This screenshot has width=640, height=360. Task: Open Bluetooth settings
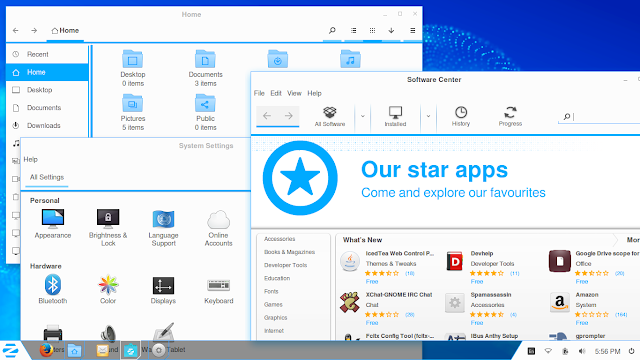[x=53, y=289]
